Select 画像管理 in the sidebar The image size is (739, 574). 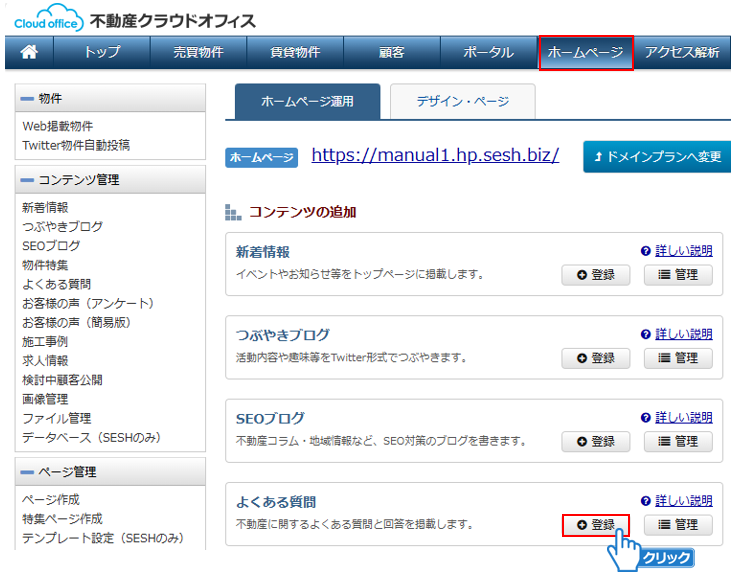44,399
